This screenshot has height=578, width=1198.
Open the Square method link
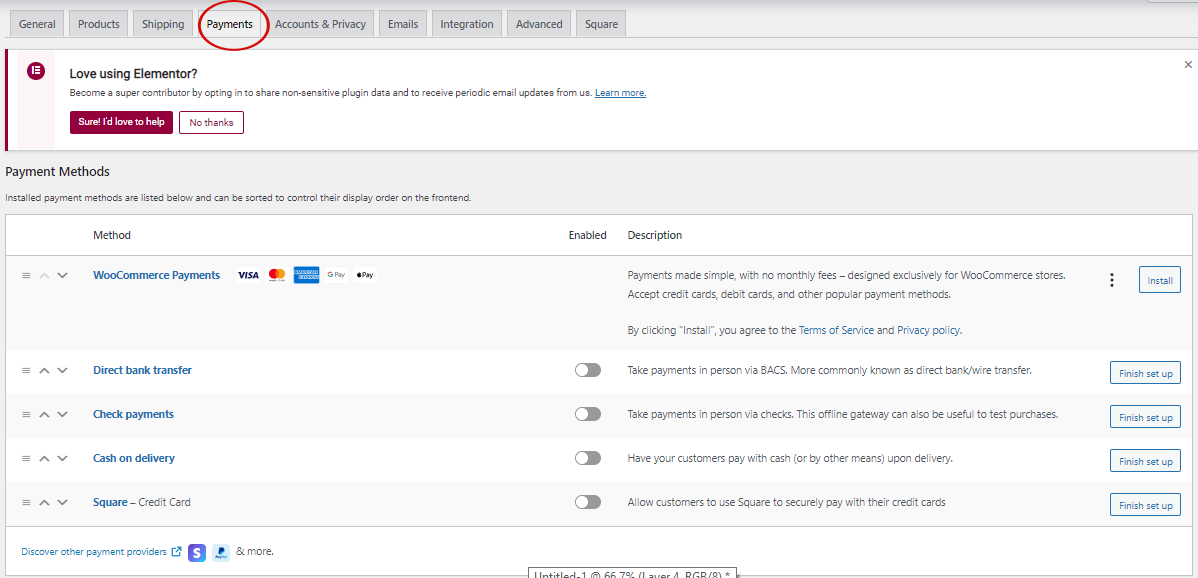click(110, 502)
